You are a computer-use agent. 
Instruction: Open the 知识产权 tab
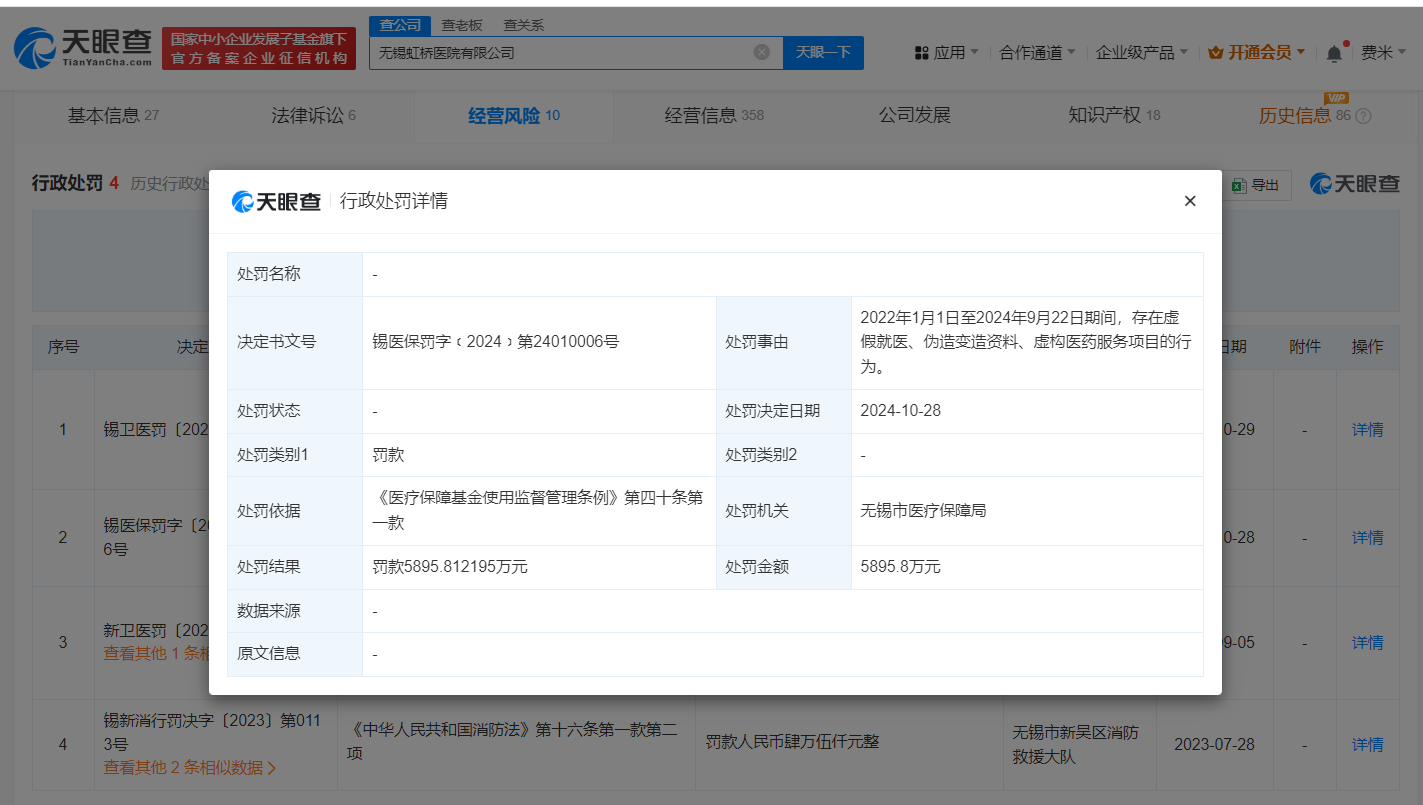tap(1114, 115)
